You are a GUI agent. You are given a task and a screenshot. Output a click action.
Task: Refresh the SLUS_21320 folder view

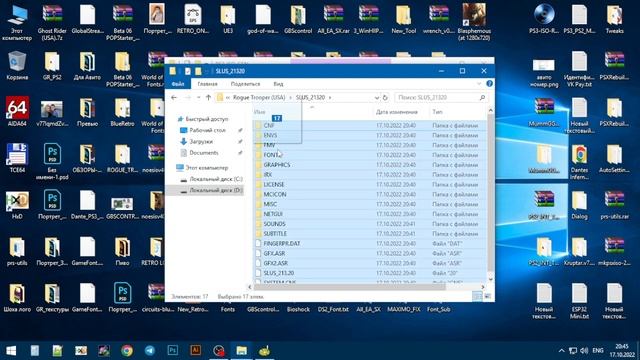coord(384,98)
